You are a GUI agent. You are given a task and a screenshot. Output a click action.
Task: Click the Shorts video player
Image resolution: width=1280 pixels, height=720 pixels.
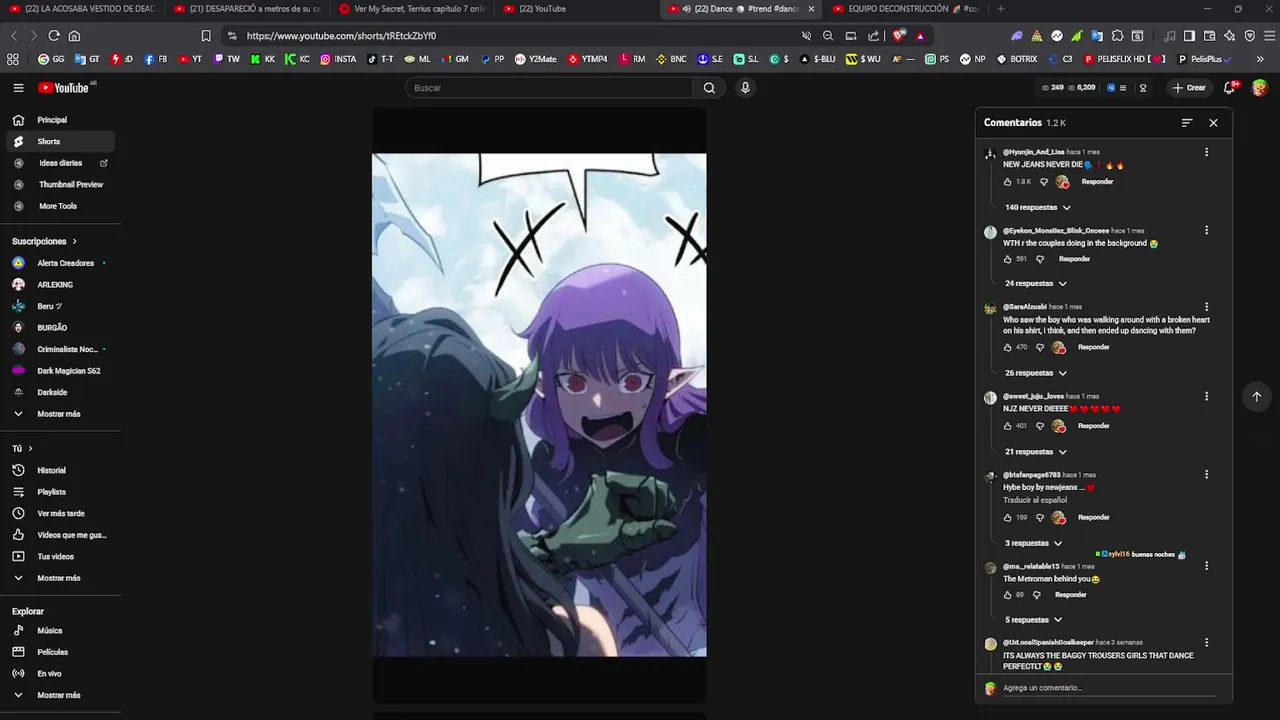[539, 405]
